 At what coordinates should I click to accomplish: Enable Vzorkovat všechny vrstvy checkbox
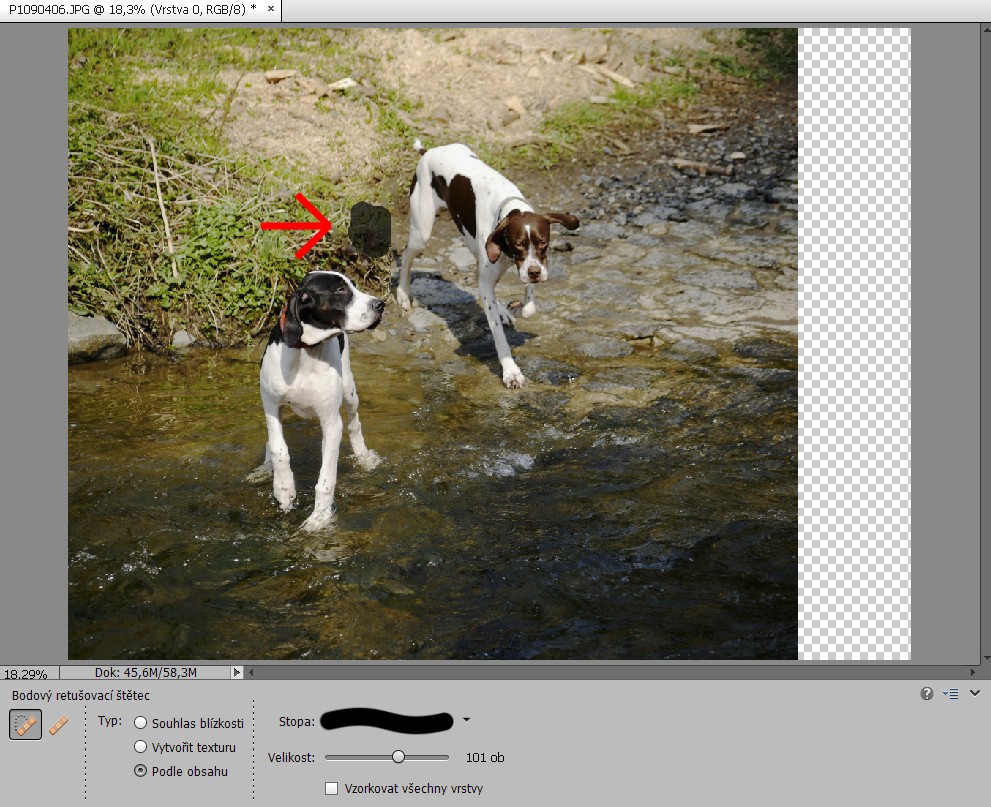point(332,789)
